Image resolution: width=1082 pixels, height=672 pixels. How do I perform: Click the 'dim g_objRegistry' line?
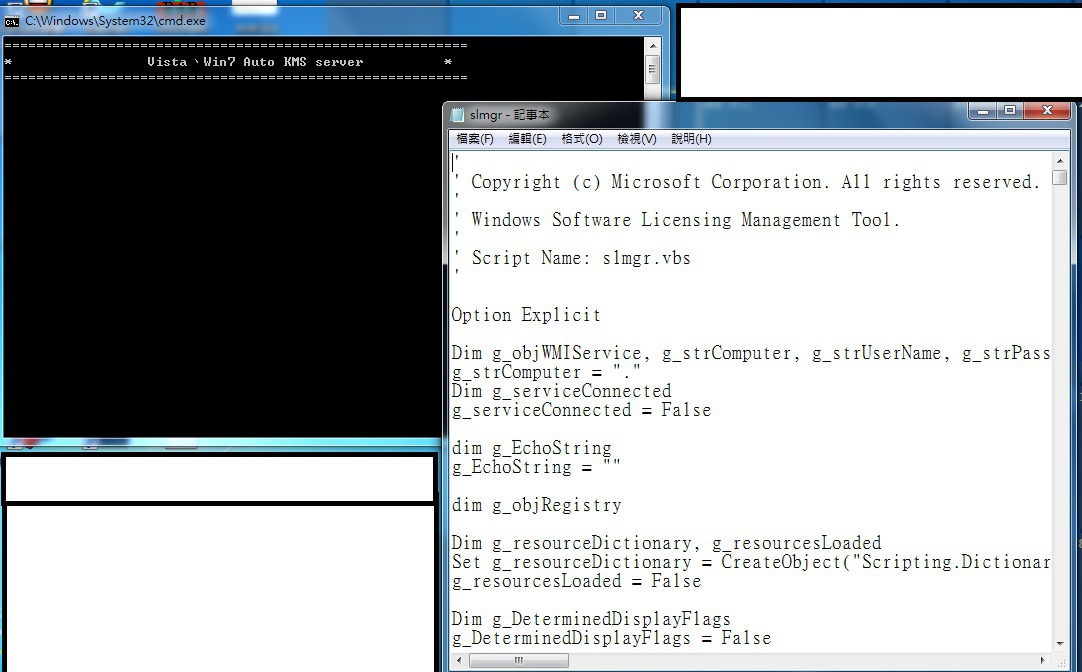537,506
